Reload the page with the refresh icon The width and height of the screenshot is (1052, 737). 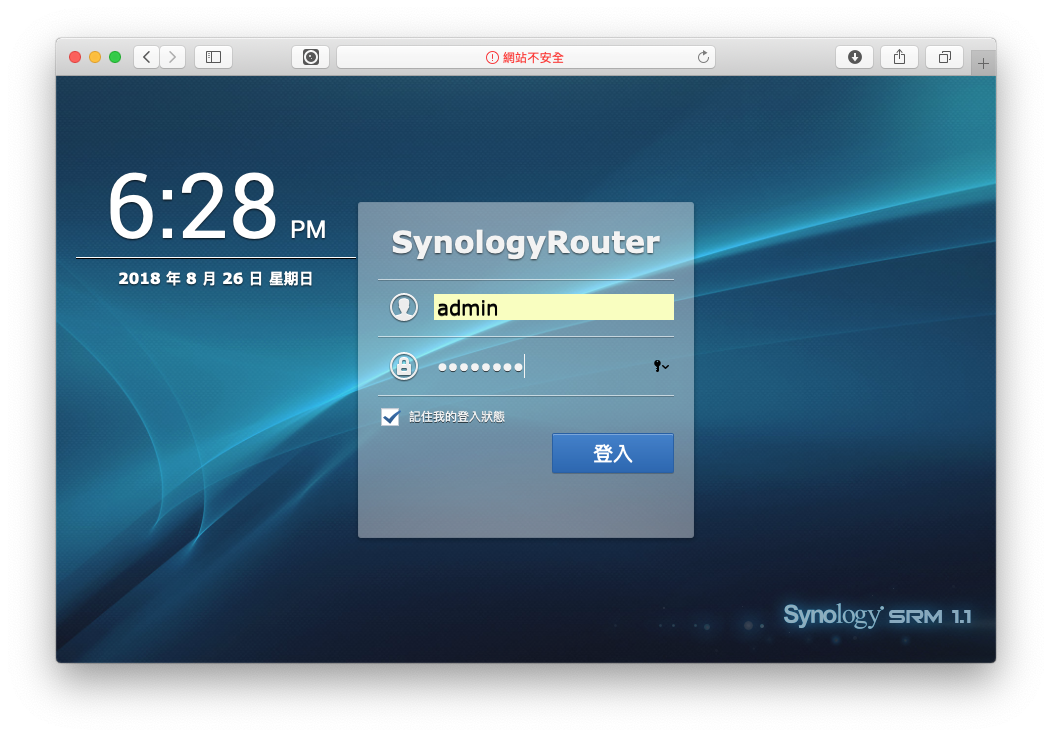[x=703, y=57]
